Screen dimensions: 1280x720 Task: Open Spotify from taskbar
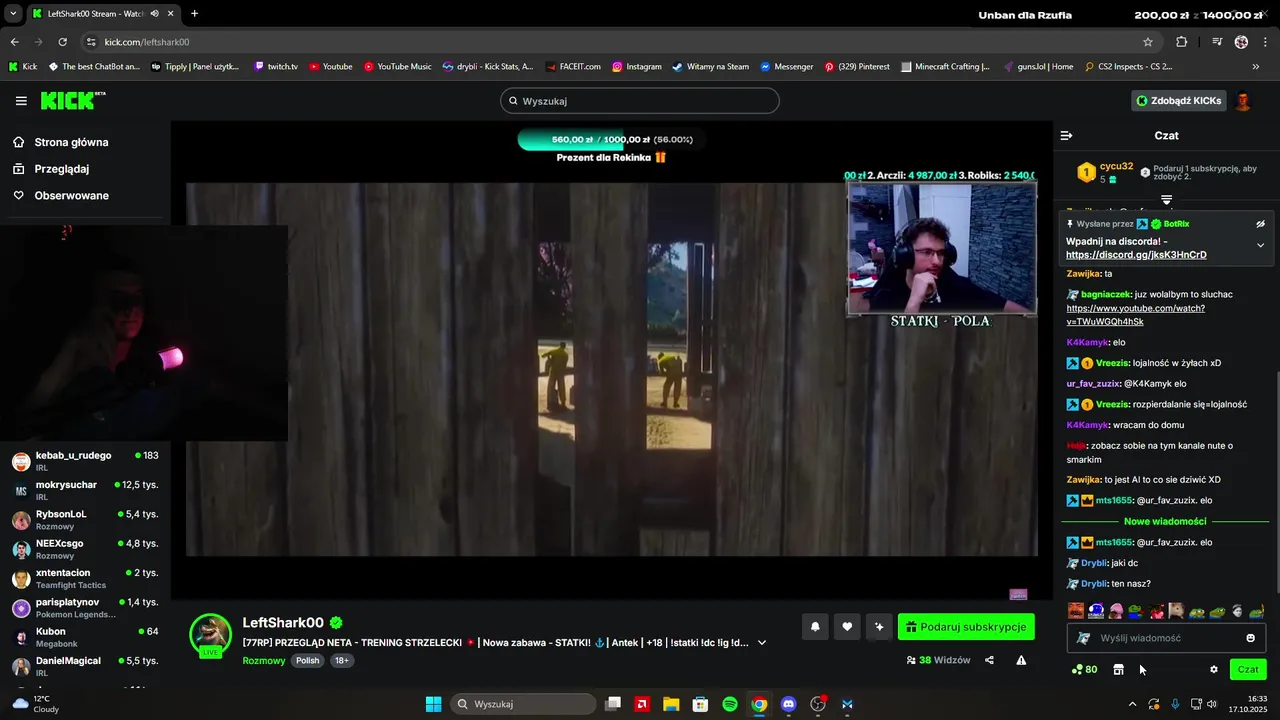pyautogui.click(x=730, y=704)
